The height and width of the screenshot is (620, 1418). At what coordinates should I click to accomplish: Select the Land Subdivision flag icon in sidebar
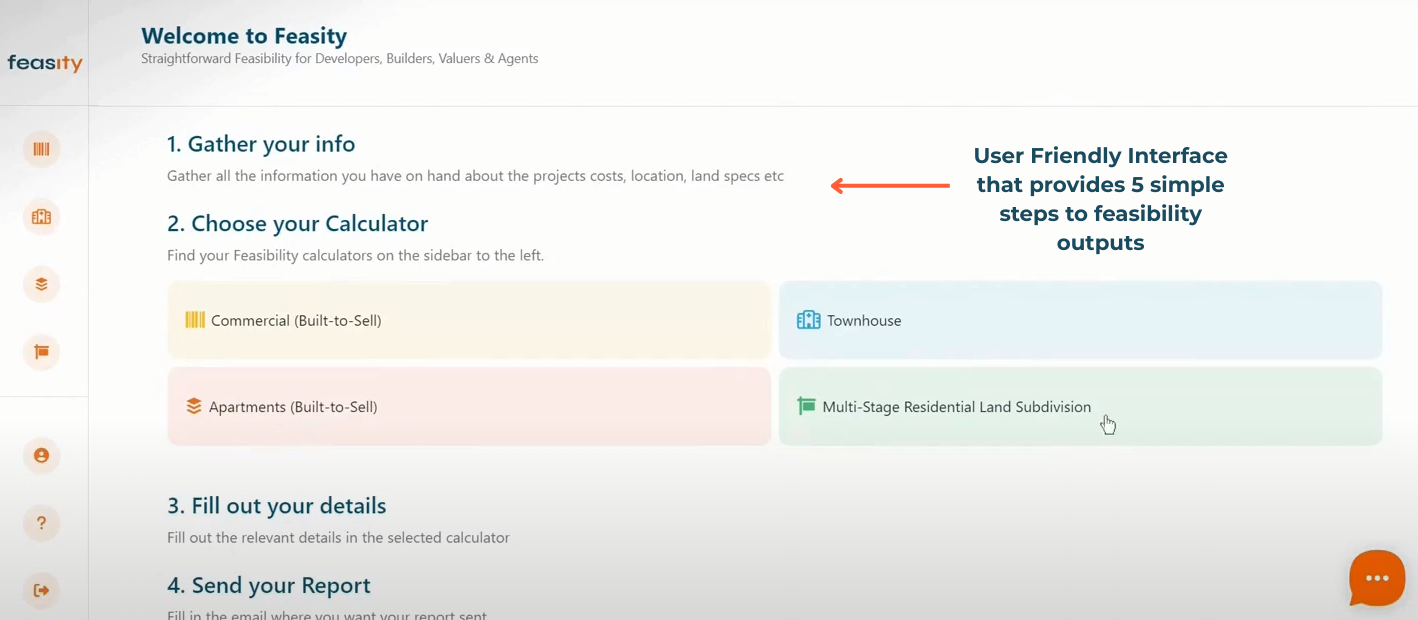pos(41,352)
